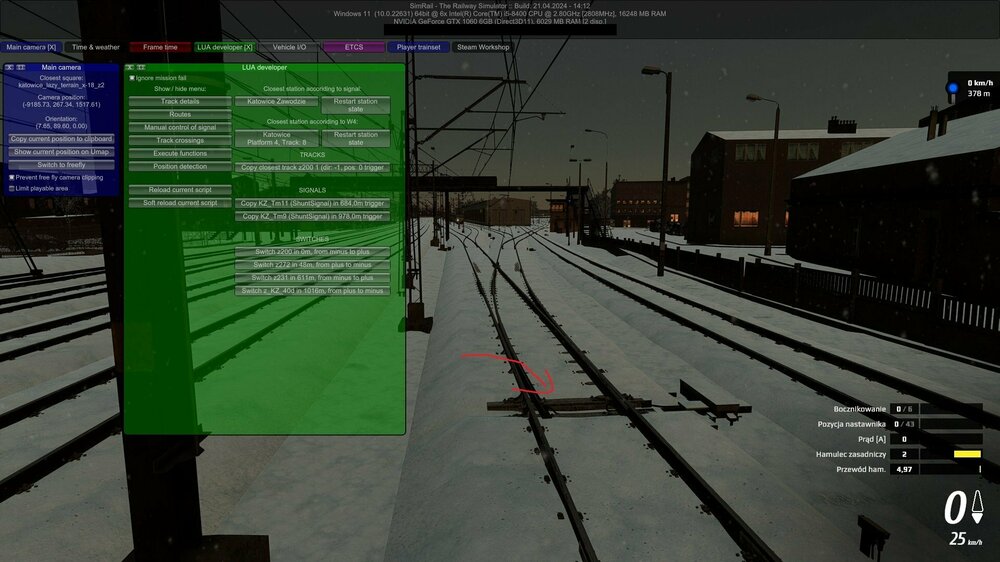Switch z200 from minus to plus

312,252
